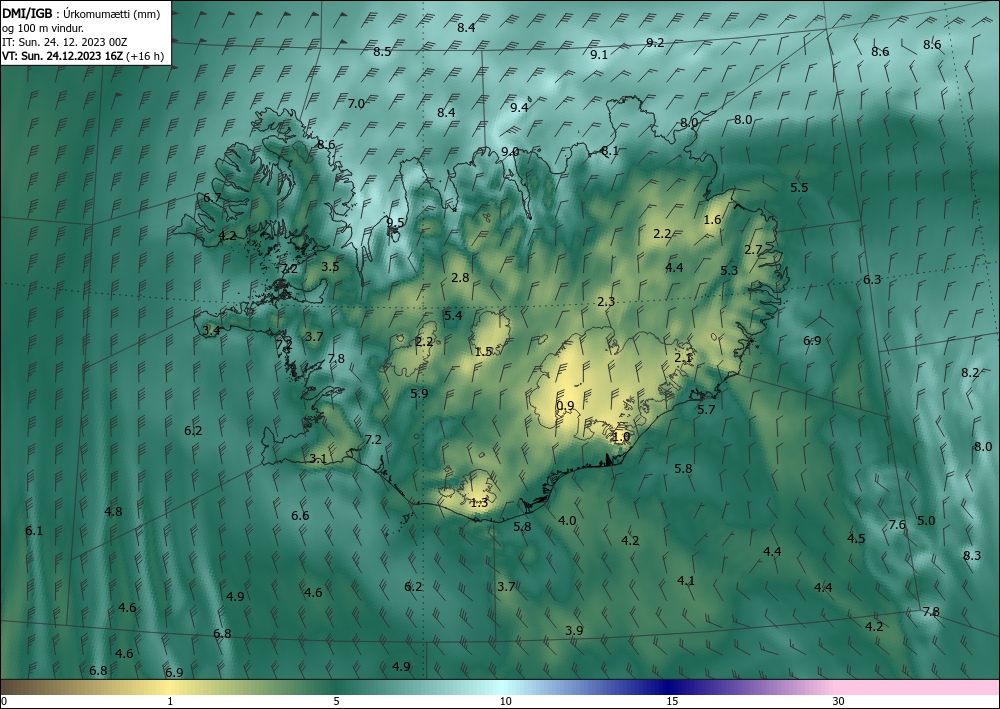Image resolution: width=1000 pixels, height=709 pixels.
Task: Click the 7.0 value northwest of Iceland
Action: tap(356, 103)
